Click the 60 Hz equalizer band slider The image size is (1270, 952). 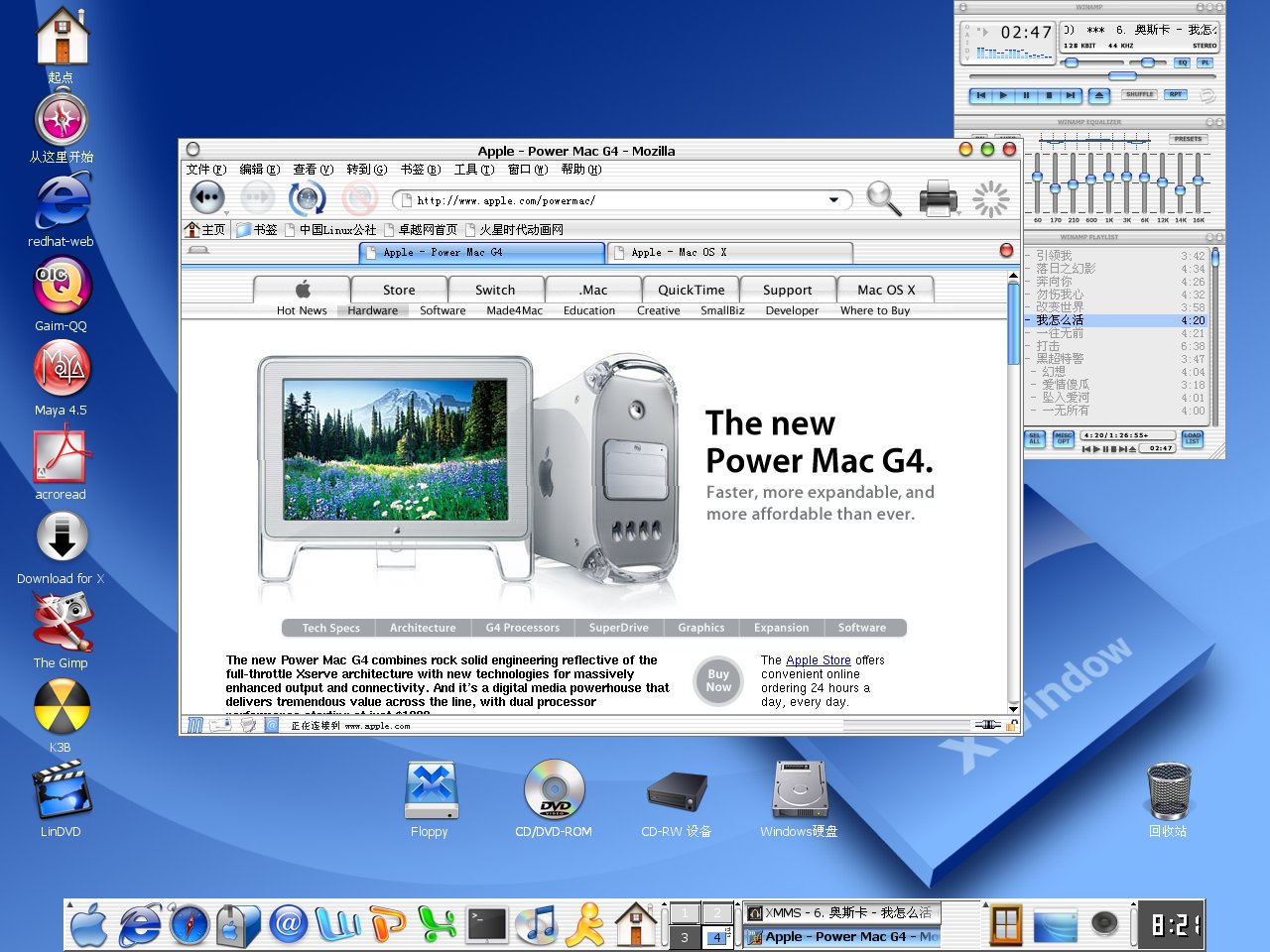pyautogui.click(x=1038, y=178)
